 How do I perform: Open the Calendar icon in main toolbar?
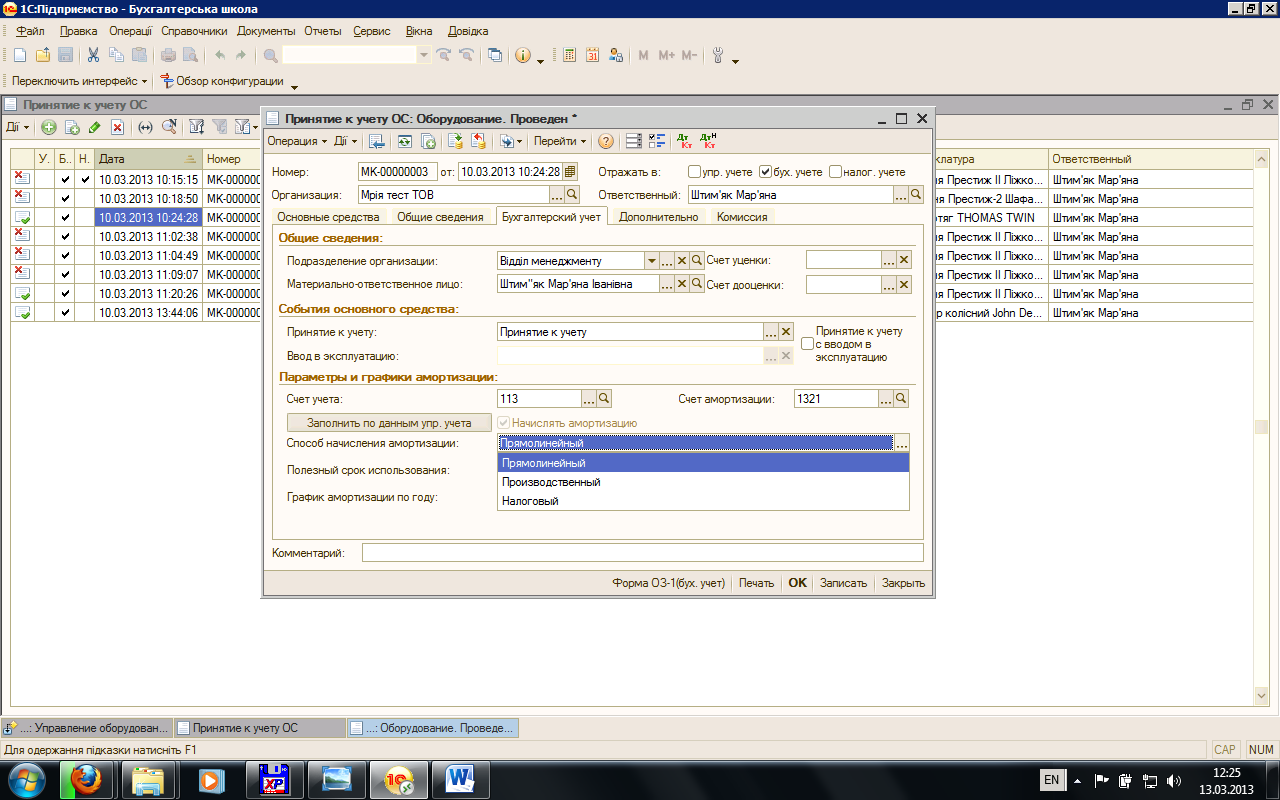[592, 56]
